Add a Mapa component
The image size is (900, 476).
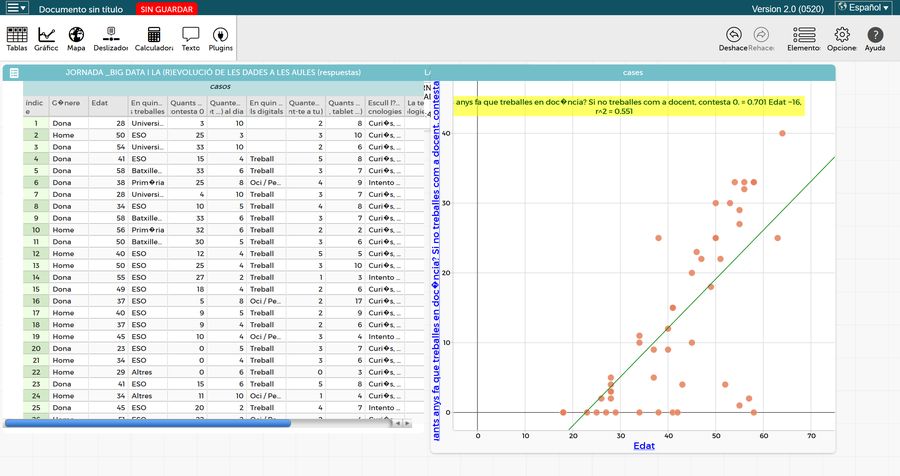(76, 38)
